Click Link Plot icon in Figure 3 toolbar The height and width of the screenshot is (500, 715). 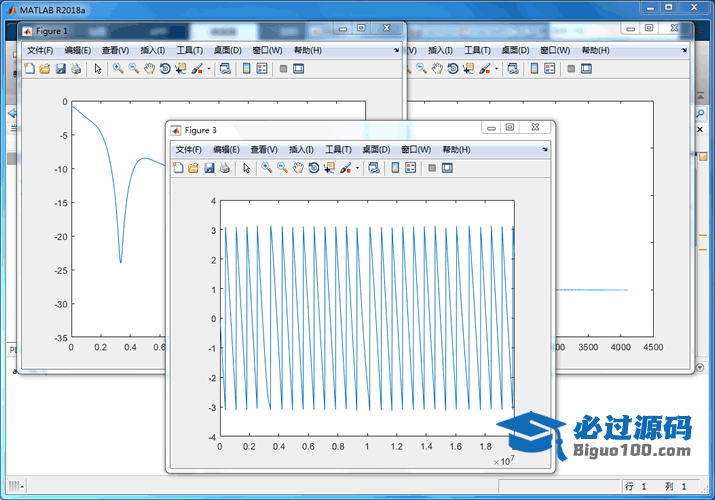374,168
